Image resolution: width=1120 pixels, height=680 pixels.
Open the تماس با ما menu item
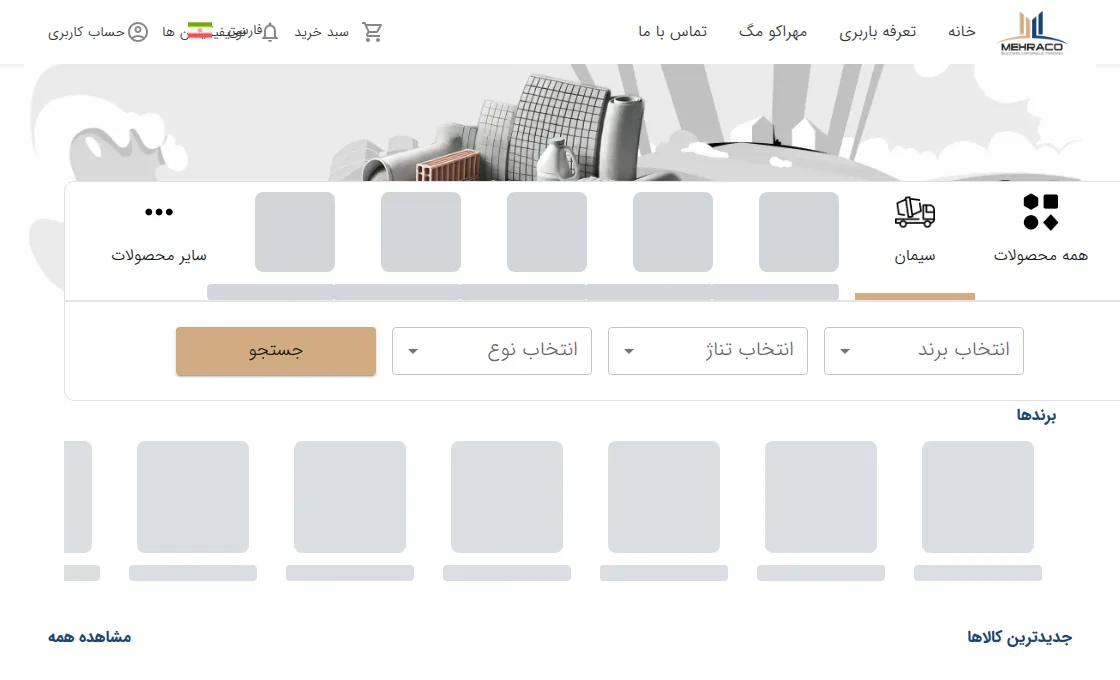tap(673, 31)
